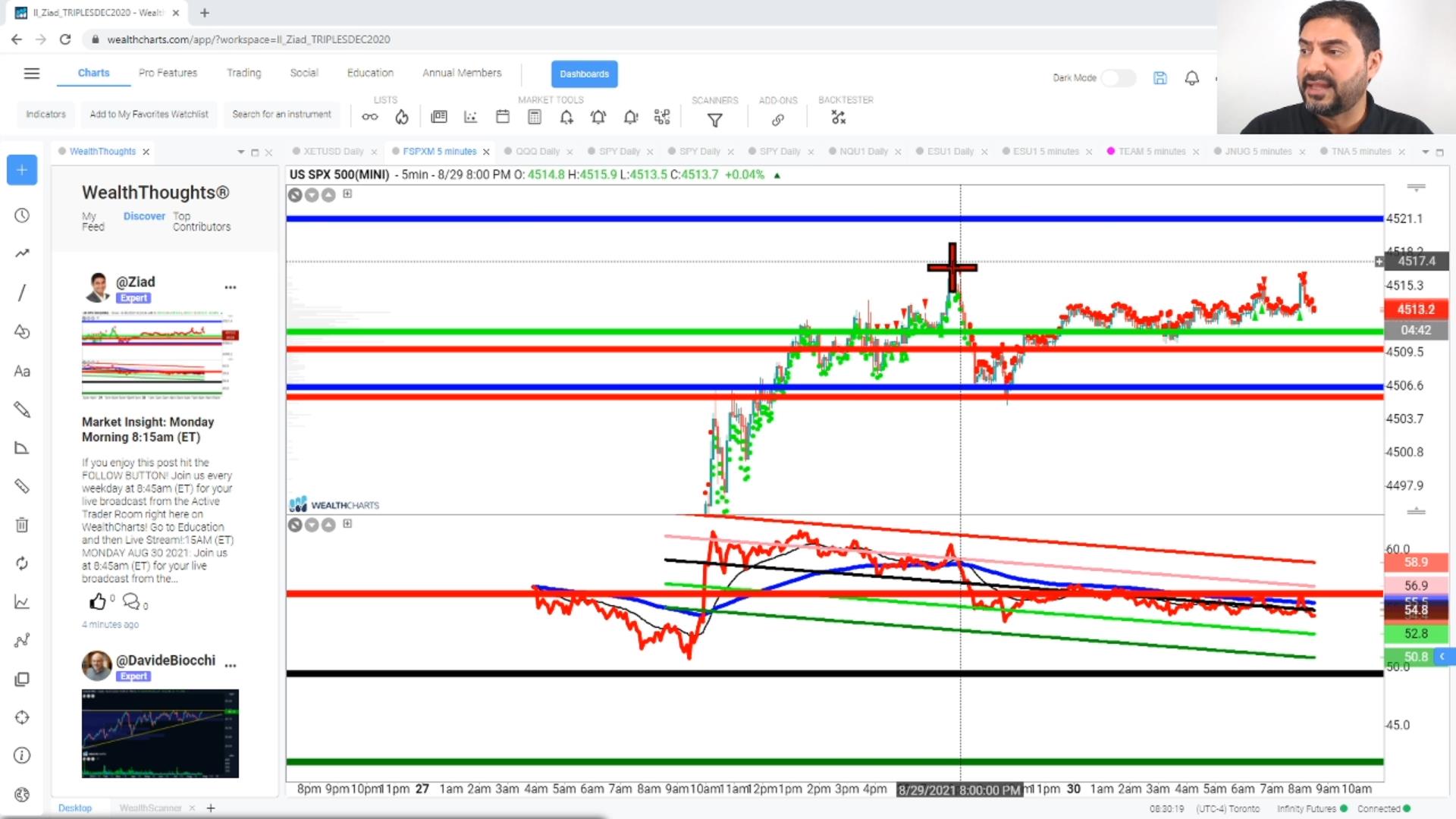Collapse the indicator value labels arrow

pyautogui.click(x=1442, y=656)
